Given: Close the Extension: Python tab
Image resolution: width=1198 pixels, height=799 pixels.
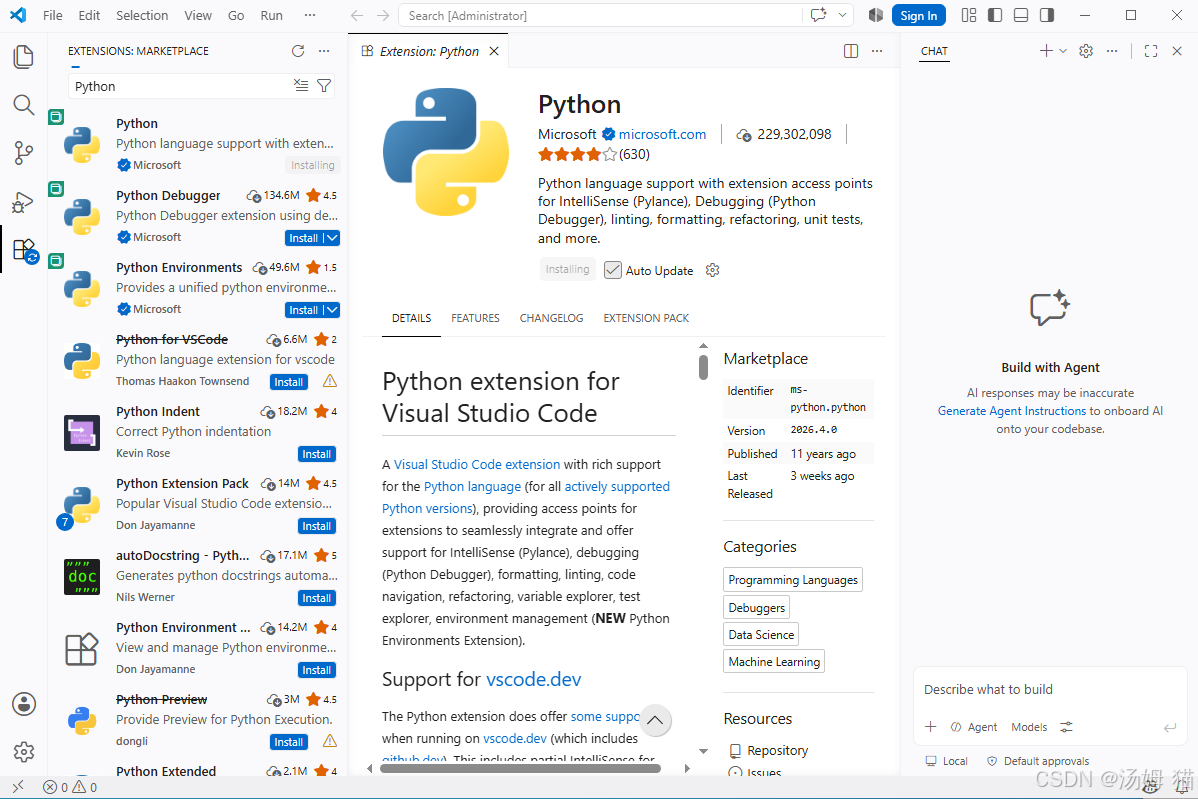Looking at the screenshot, I should click(494, 51).
